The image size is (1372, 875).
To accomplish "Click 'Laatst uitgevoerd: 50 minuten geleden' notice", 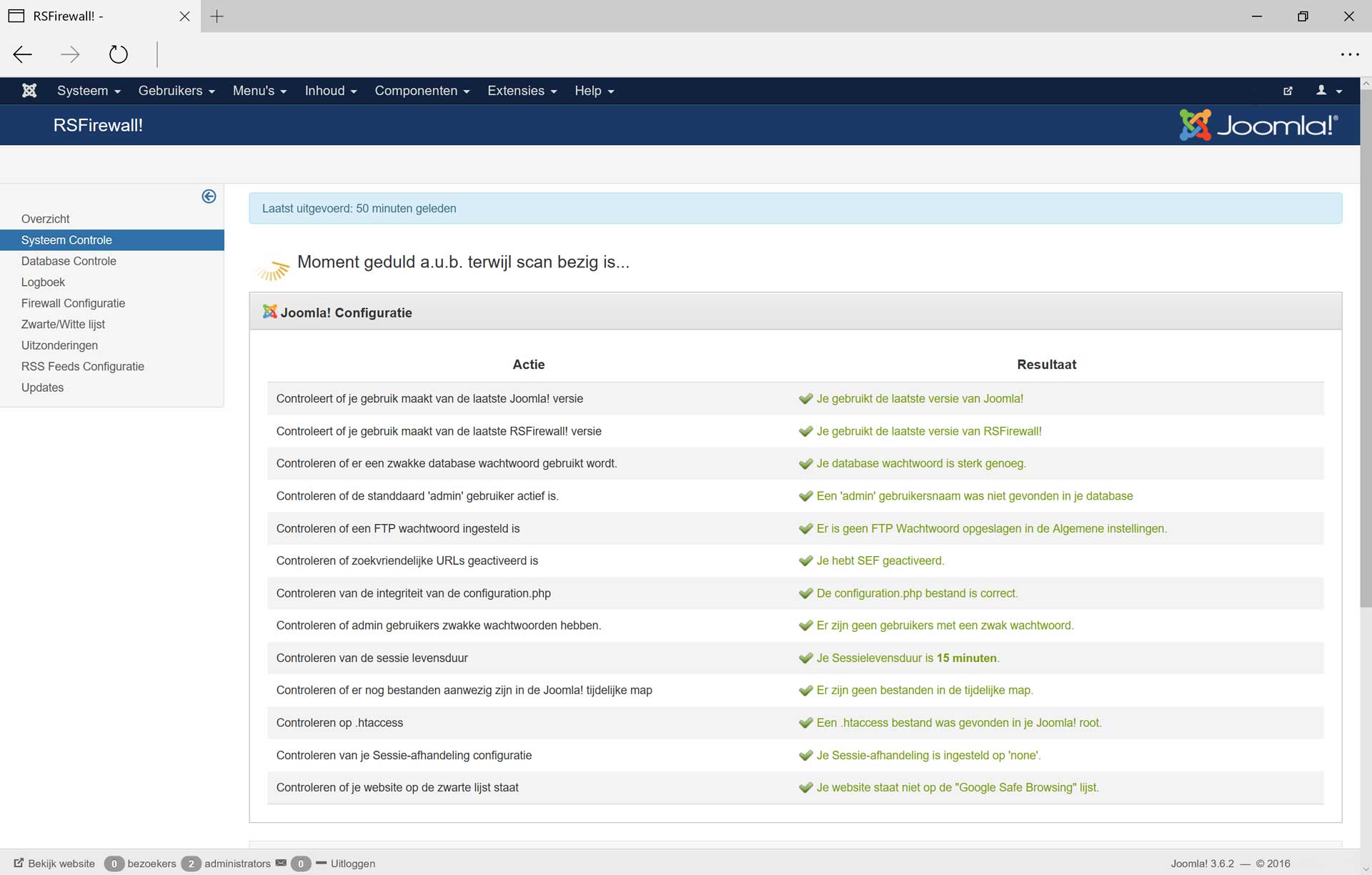I will (795, 209).
